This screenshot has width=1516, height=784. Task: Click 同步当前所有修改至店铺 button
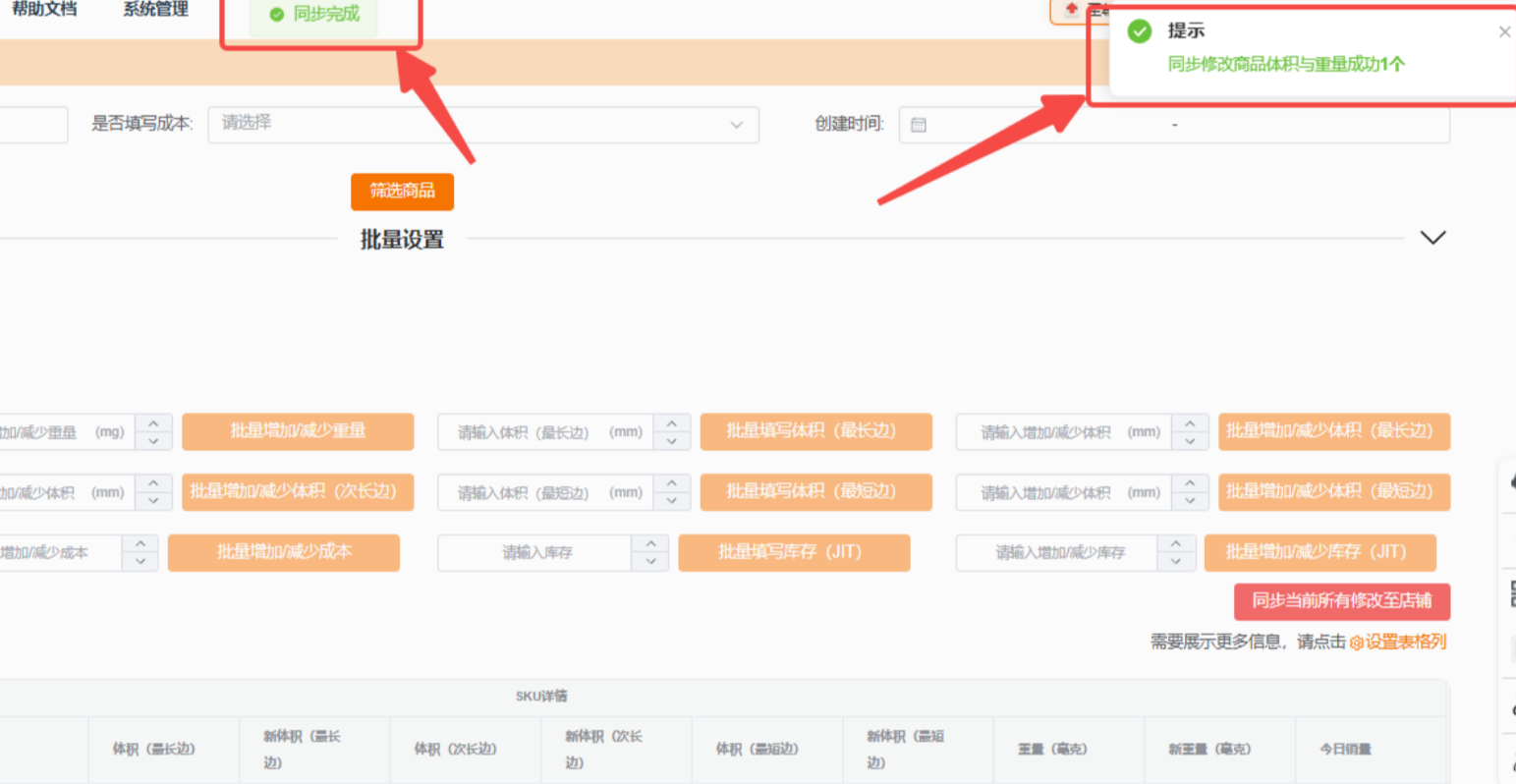[x=1343, y=601]
